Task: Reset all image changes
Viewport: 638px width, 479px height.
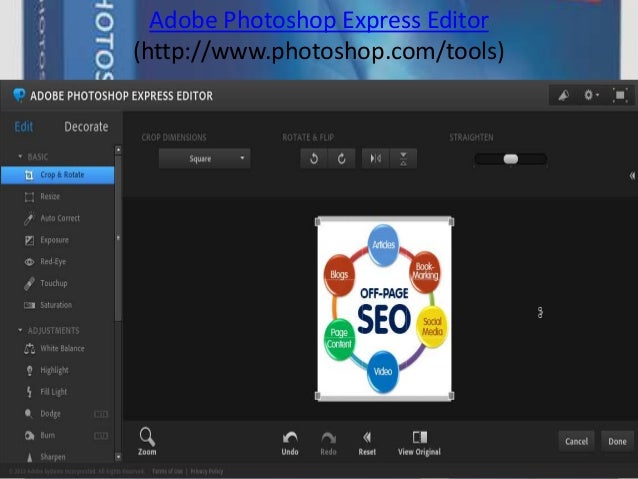Action: (367, 443)
